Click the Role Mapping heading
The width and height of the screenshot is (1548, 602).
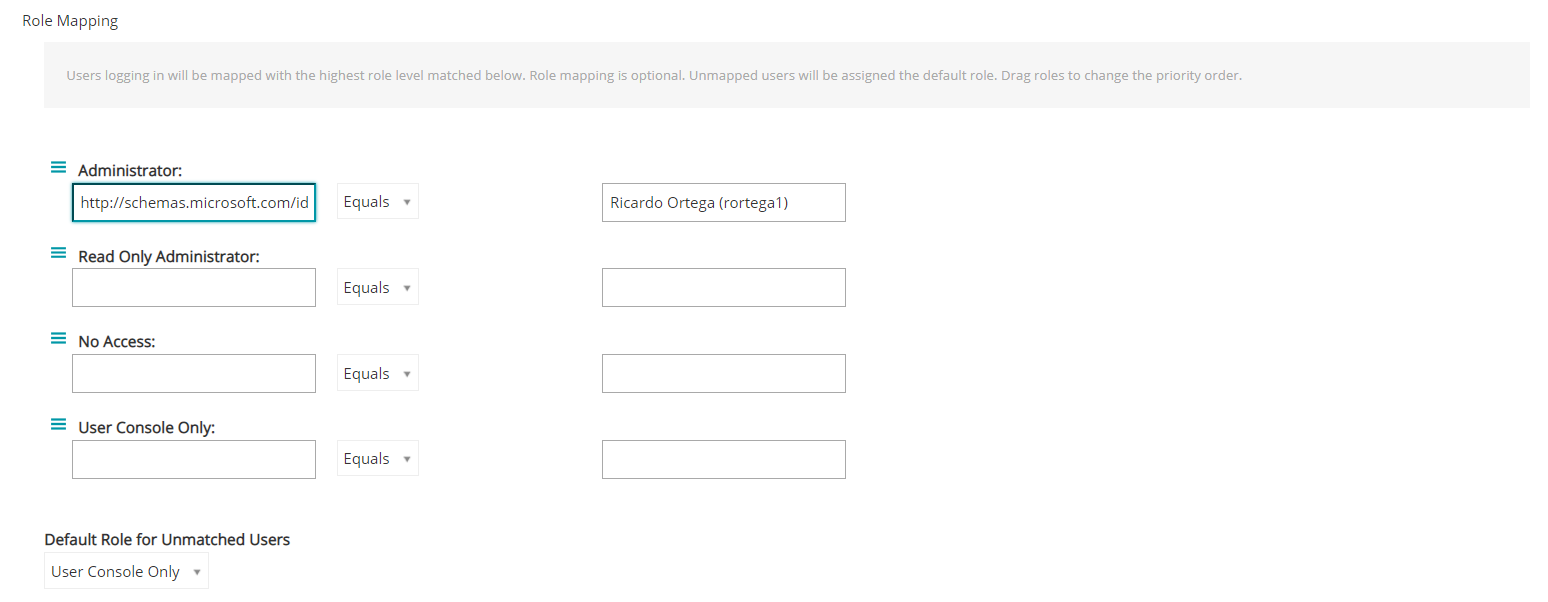70,20
